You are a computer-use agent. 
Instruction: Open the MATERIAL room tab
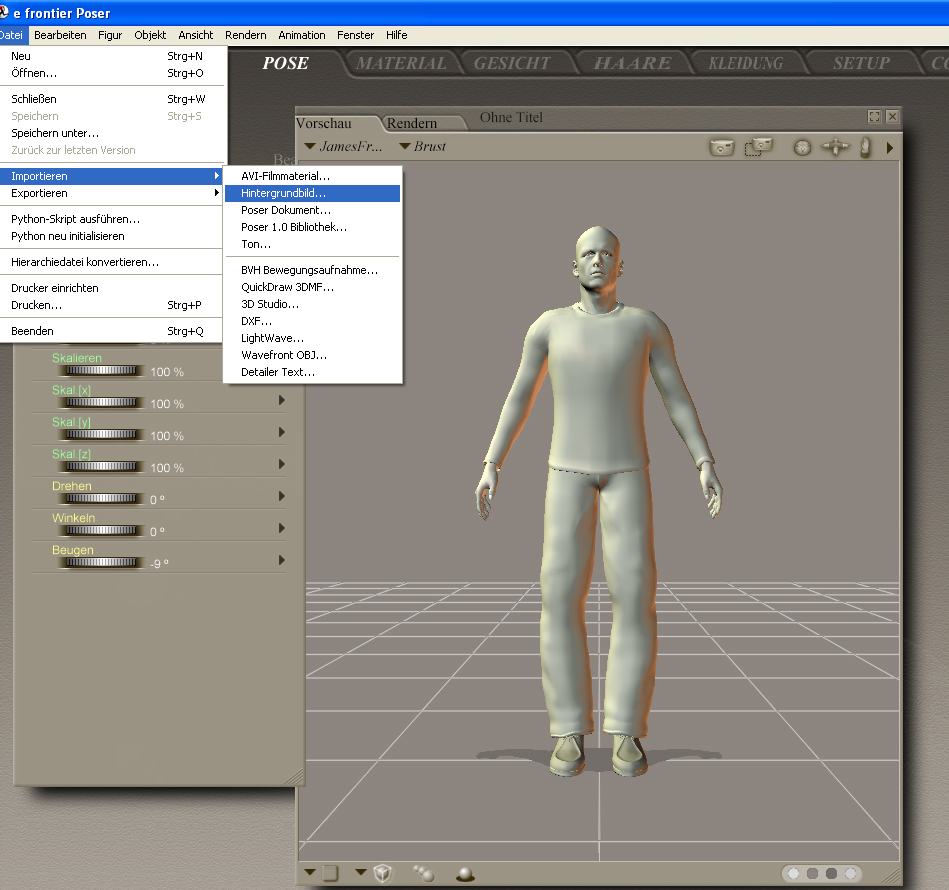pyautogui.click(x=401, y=63)
